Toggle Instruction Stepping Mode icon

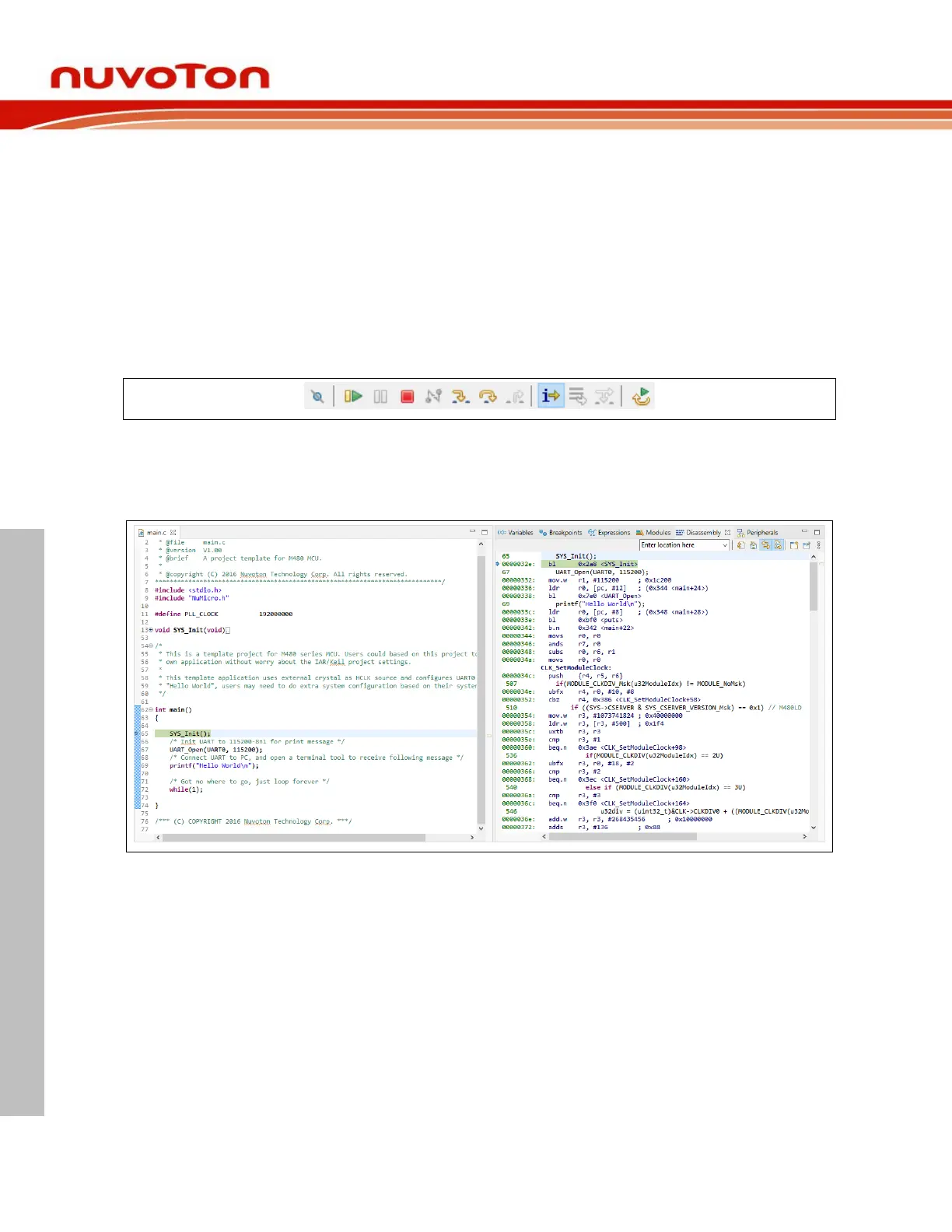551,397
